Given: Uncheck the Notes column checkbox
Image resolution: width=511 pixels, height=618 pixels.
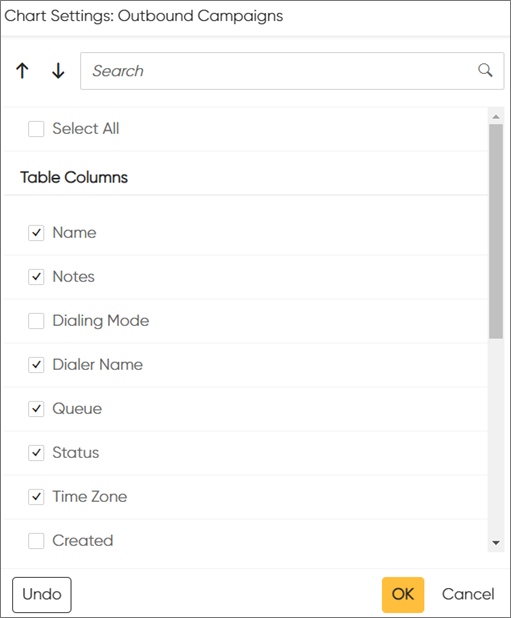Looking at the screenshot, I should [x=36, y=277].
